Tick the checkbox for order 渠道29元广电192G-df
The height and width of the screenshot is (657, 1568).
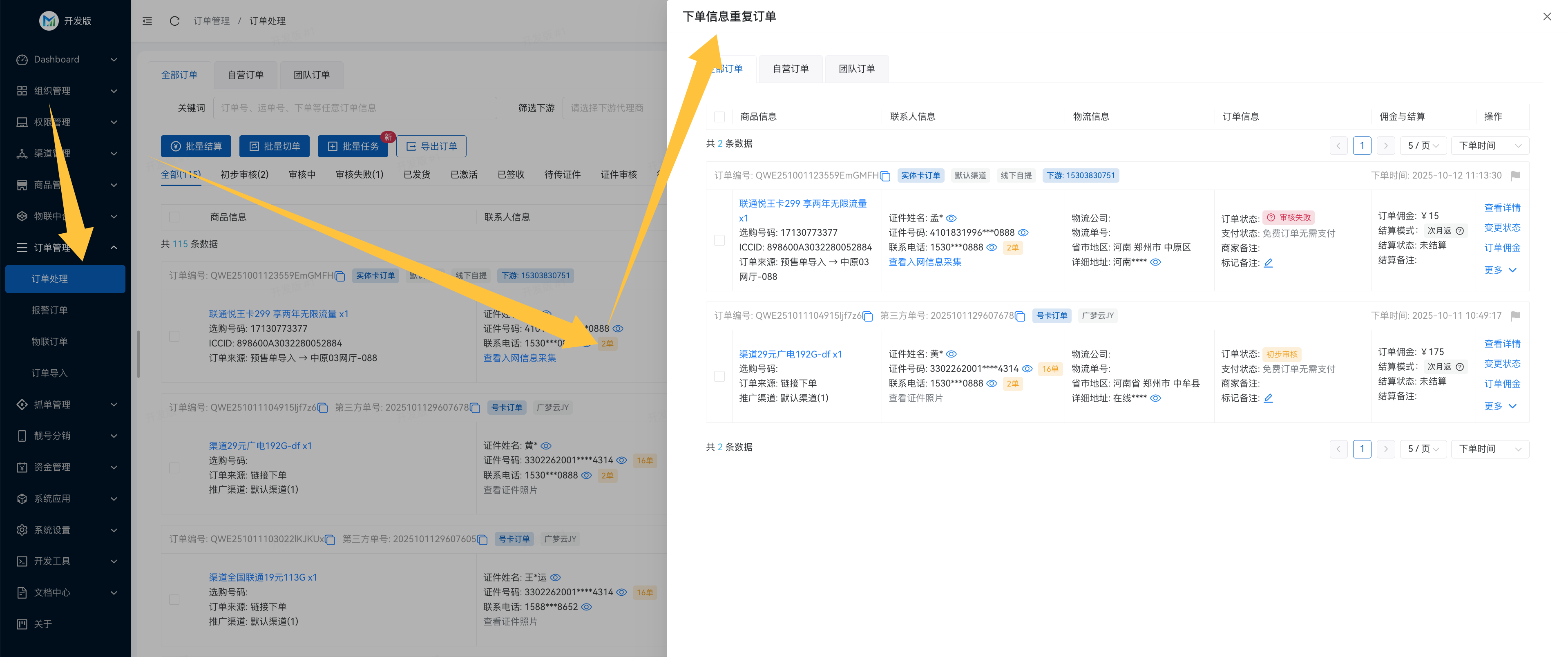[719, 376]
